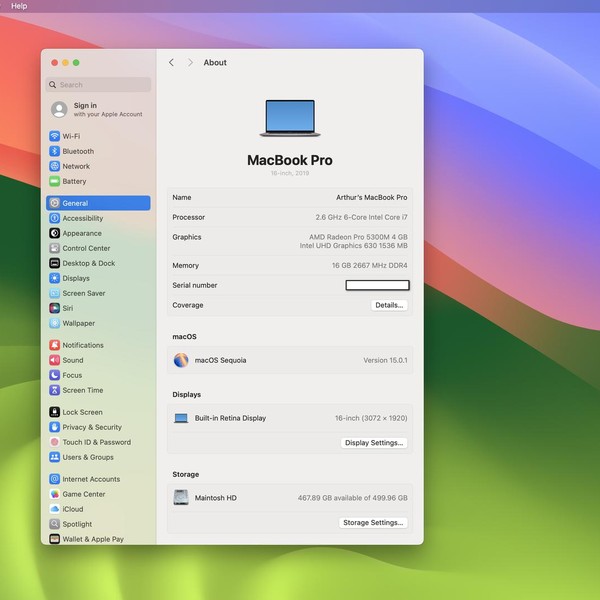The height and width of the screenshot is (600, 600).
Task: Open Displays sidebar icon
Action: pyautogui.click(x=54, y=278)
